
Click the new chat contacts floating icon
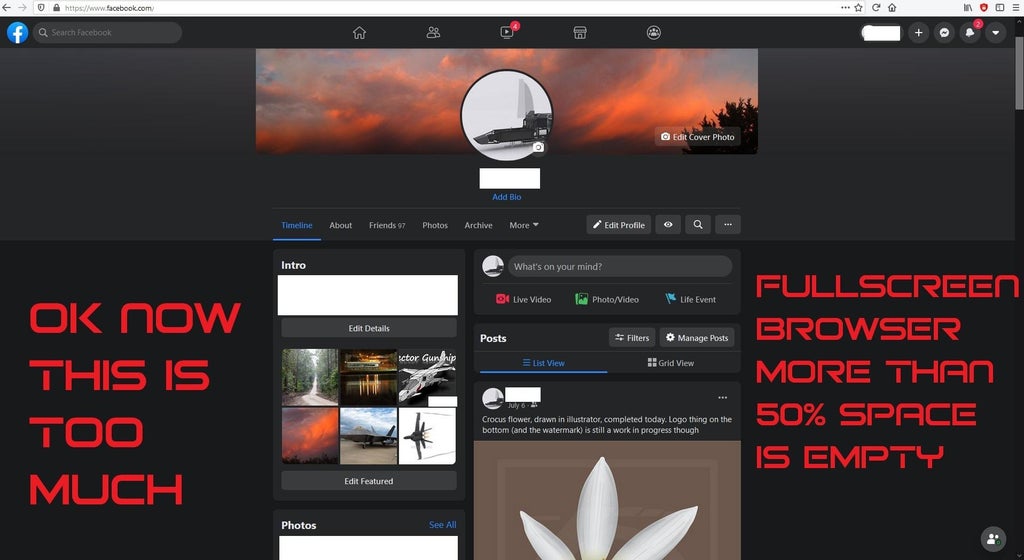tap(993, 539)
